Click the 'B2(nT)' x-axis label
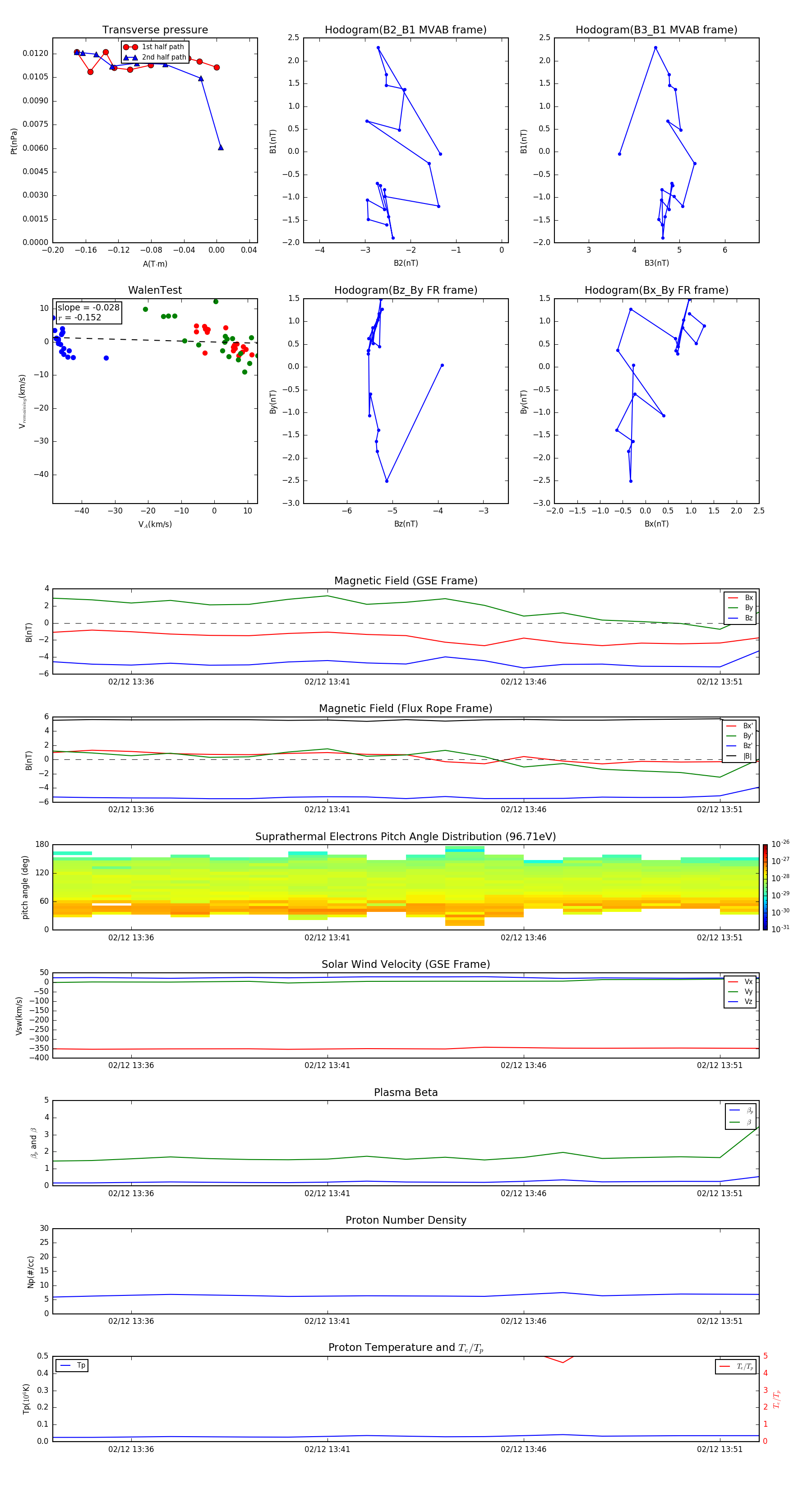Image resolution: width=812 pixels, height=1489 pixels. point(406,263)
